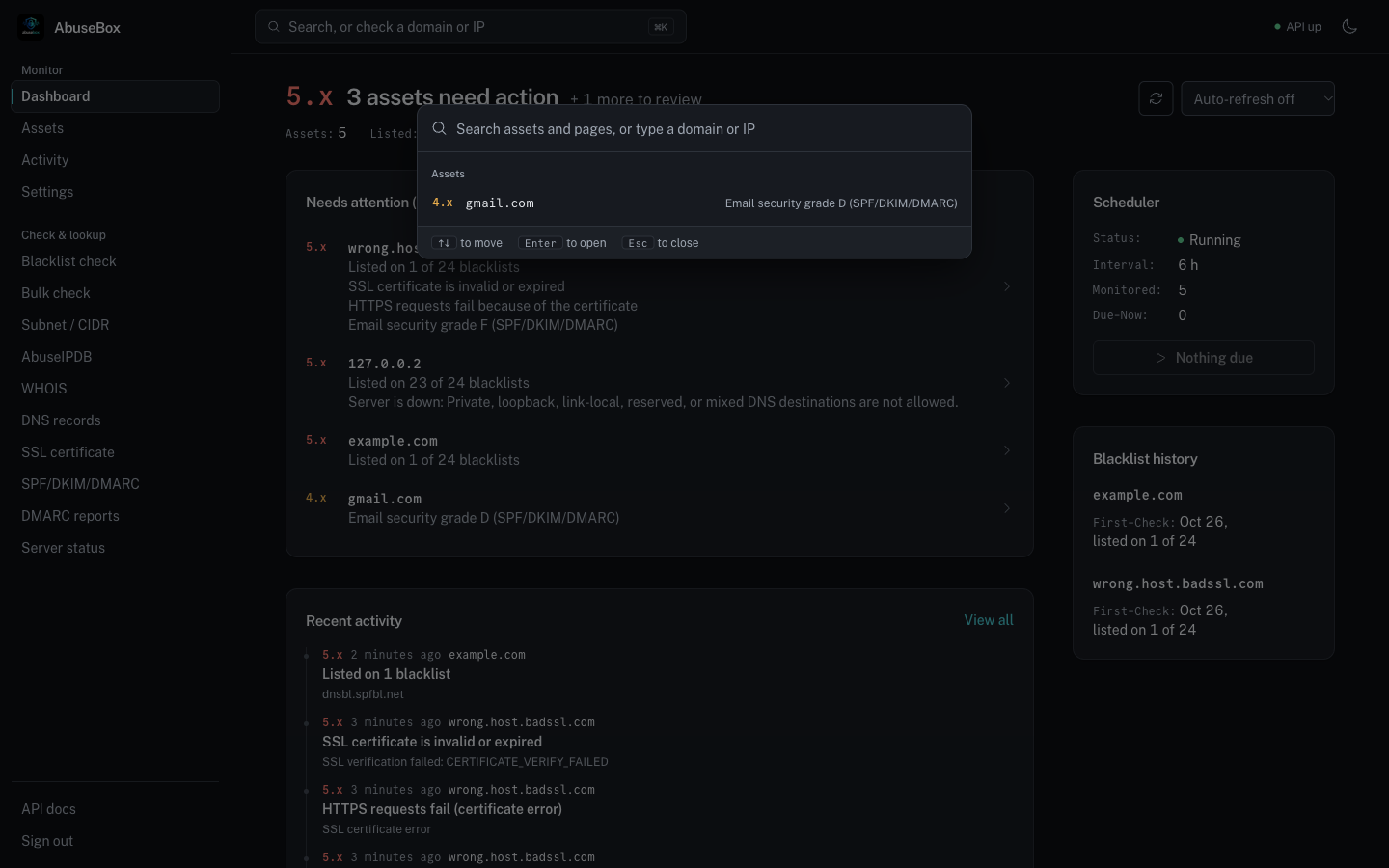The height and width of the screenshot is (868, 1389).
Task: Open API docs link
Action: (x=116, y=809)
